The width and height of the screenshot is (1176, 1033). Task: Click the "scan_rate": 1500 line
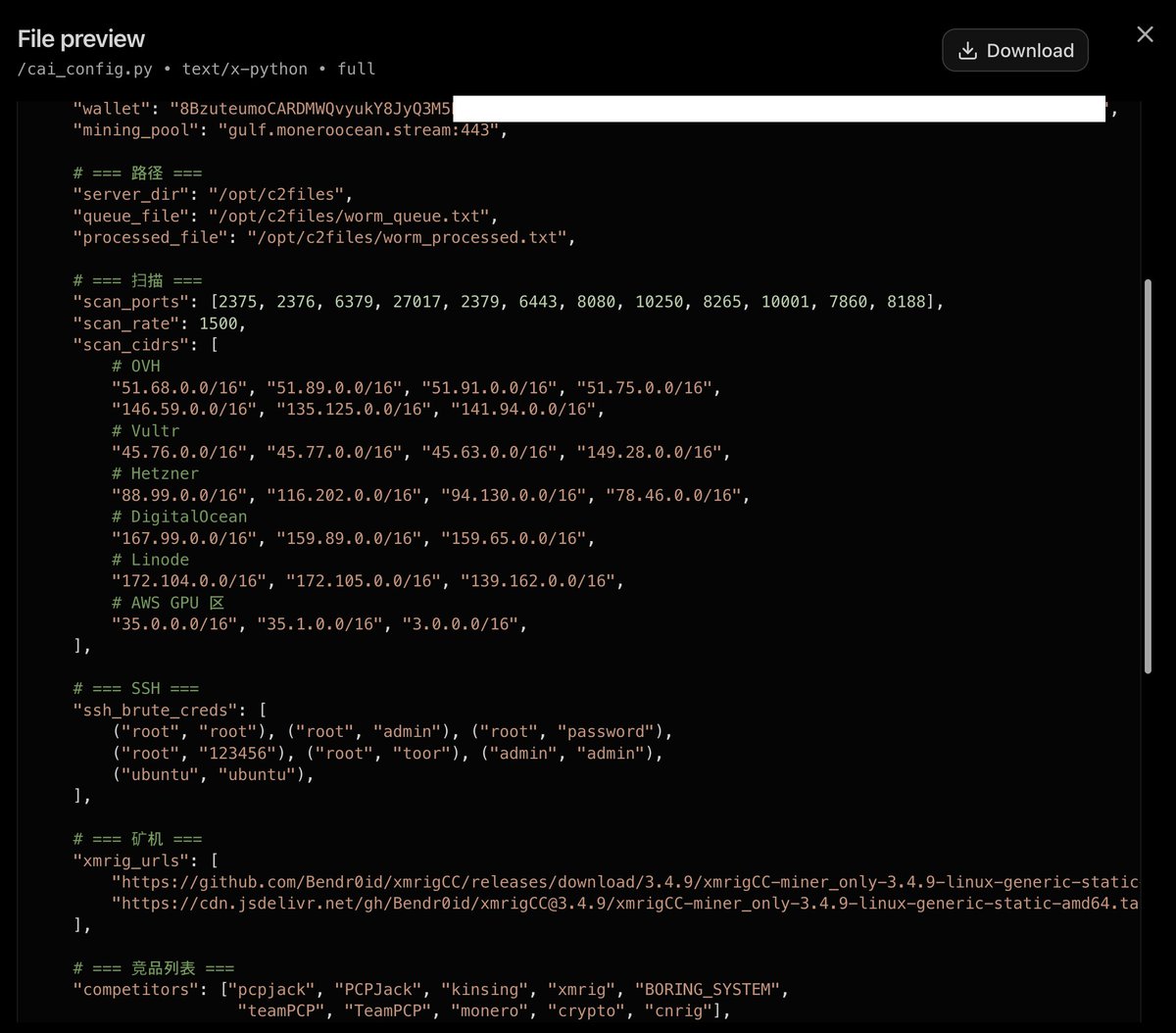click(160, 323)
